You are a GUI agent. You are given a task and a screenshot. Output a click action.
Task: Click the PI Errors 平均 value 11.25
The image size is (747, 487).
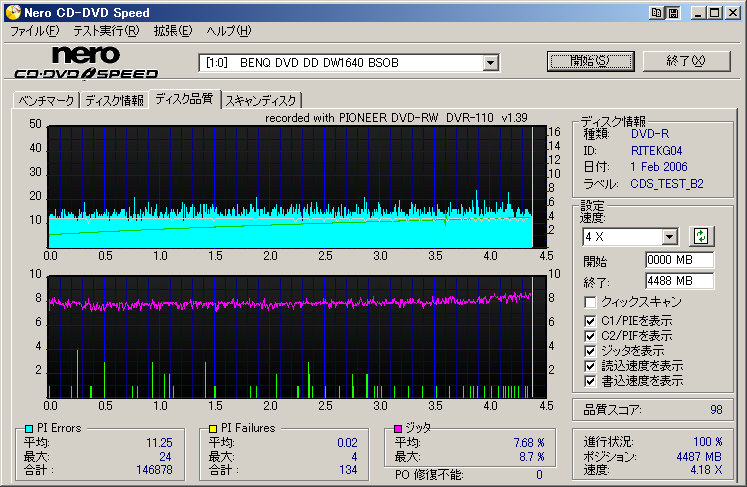point(159,443)
